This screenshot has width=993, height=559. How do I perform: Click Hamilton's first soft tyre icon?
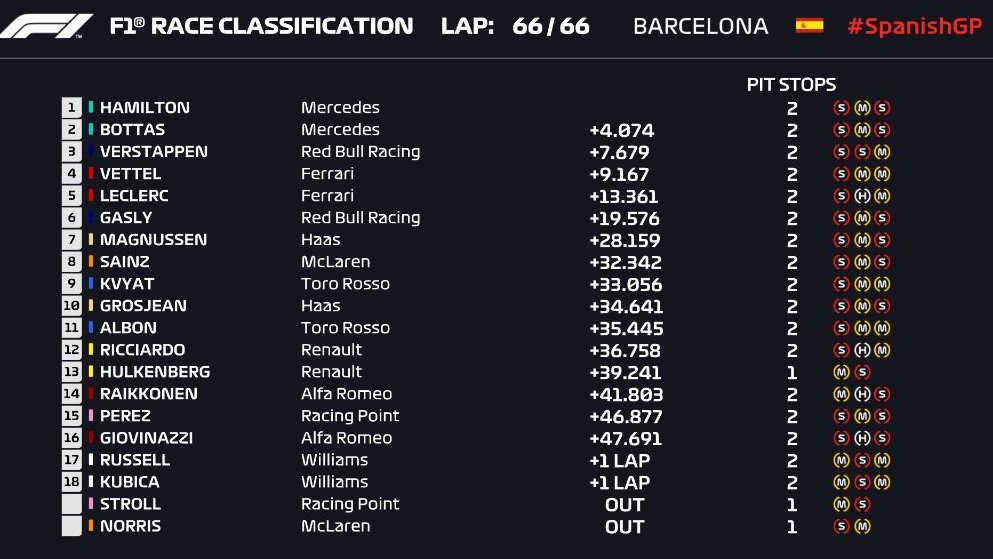click(x=841, y=108)
